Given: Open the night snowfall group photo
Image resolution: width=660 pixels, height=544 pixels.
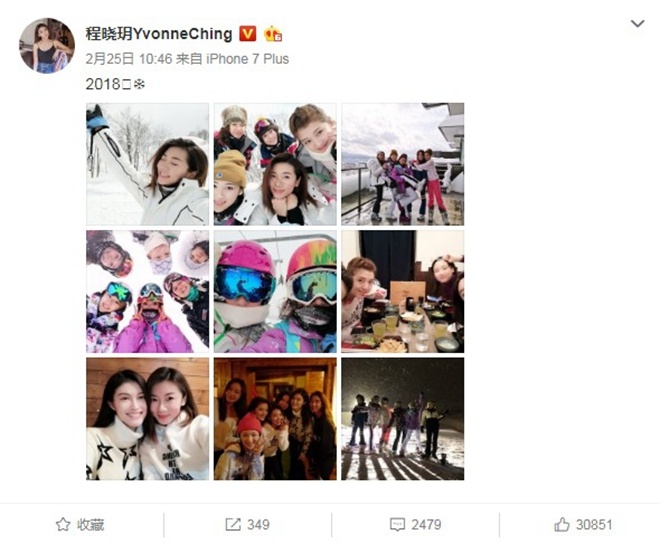Looking at the screenshot, I should (402, 419).
